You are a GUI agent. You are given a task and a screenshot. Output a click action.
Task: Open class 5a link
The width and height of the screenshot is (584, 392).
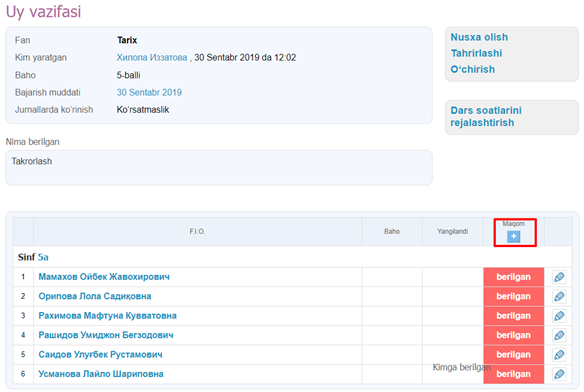point(43,257)
